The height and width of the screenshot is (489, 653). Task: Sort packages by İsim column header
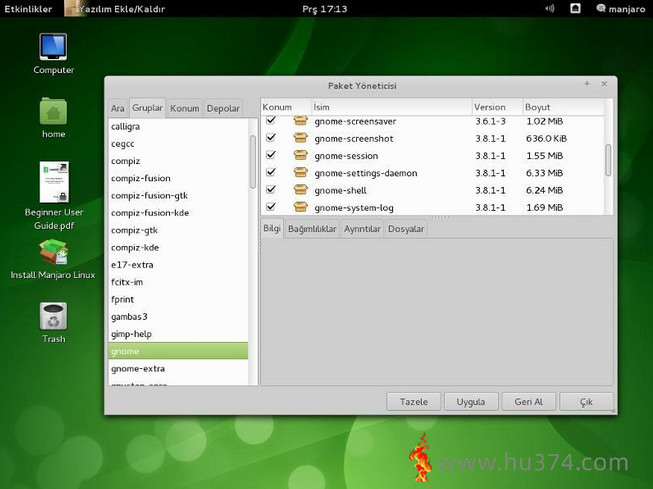coord(391,107)
